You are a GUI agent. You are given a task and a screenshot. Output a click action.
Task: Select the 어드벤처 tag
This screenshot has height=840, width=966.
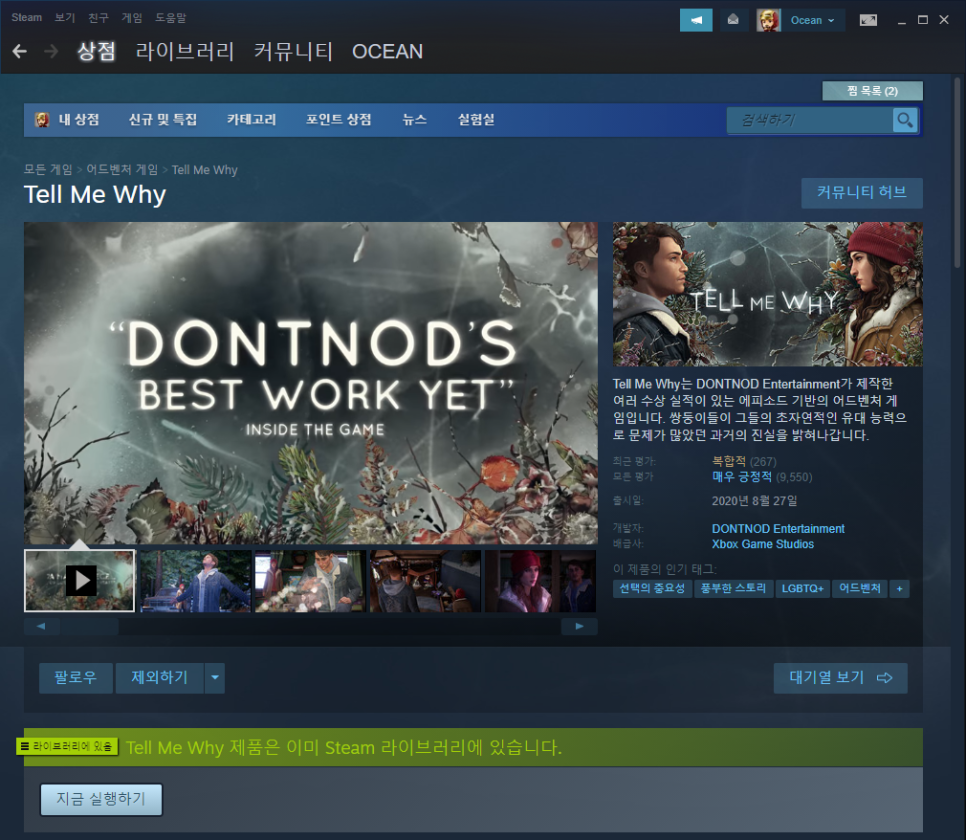click(860, 589)
